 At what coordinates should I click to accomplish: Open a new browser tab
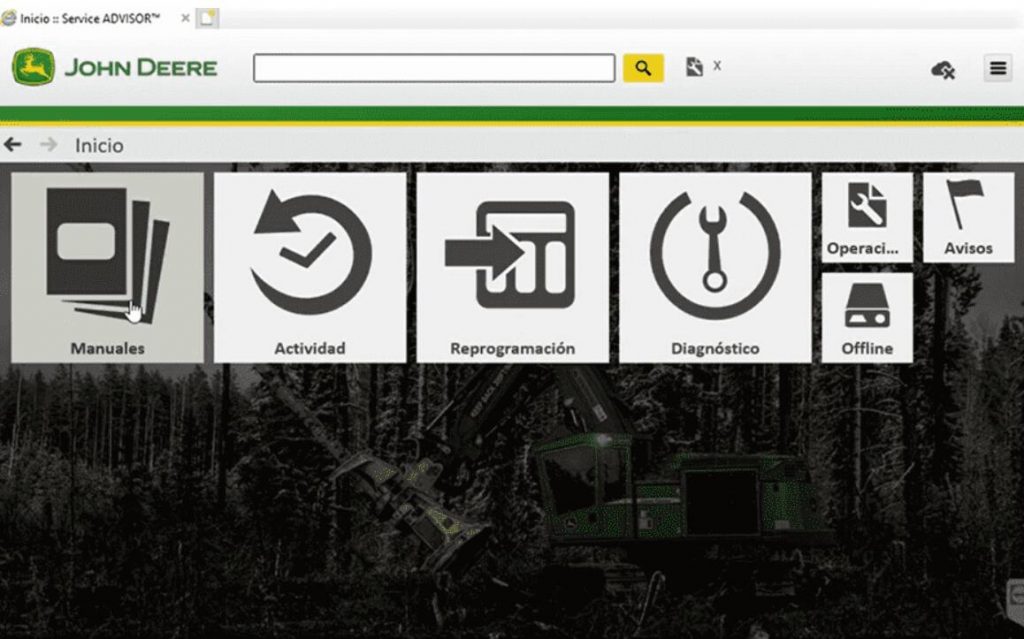pyautogui.click(x=208, y=18)
